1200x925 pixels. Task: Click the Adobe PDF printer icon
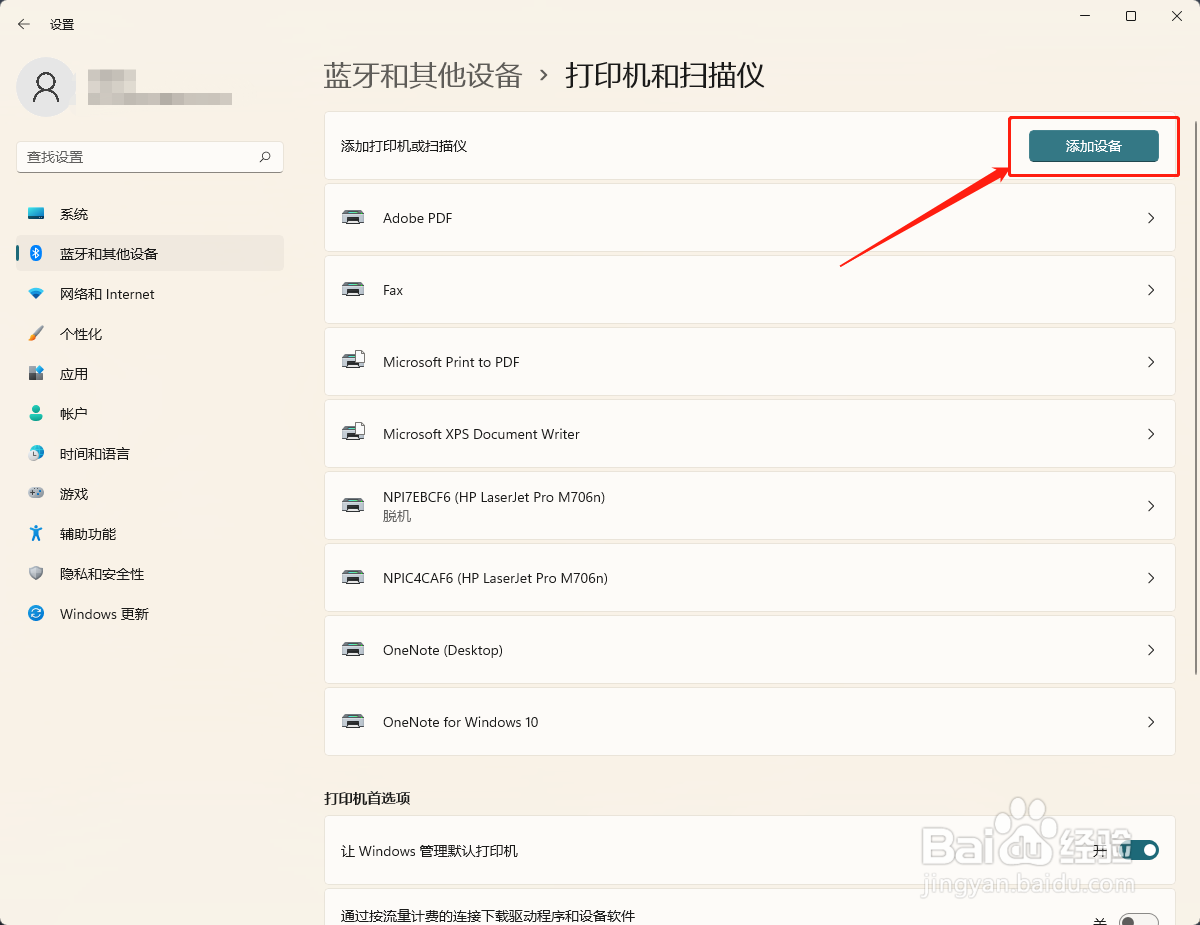coord(353,218)
